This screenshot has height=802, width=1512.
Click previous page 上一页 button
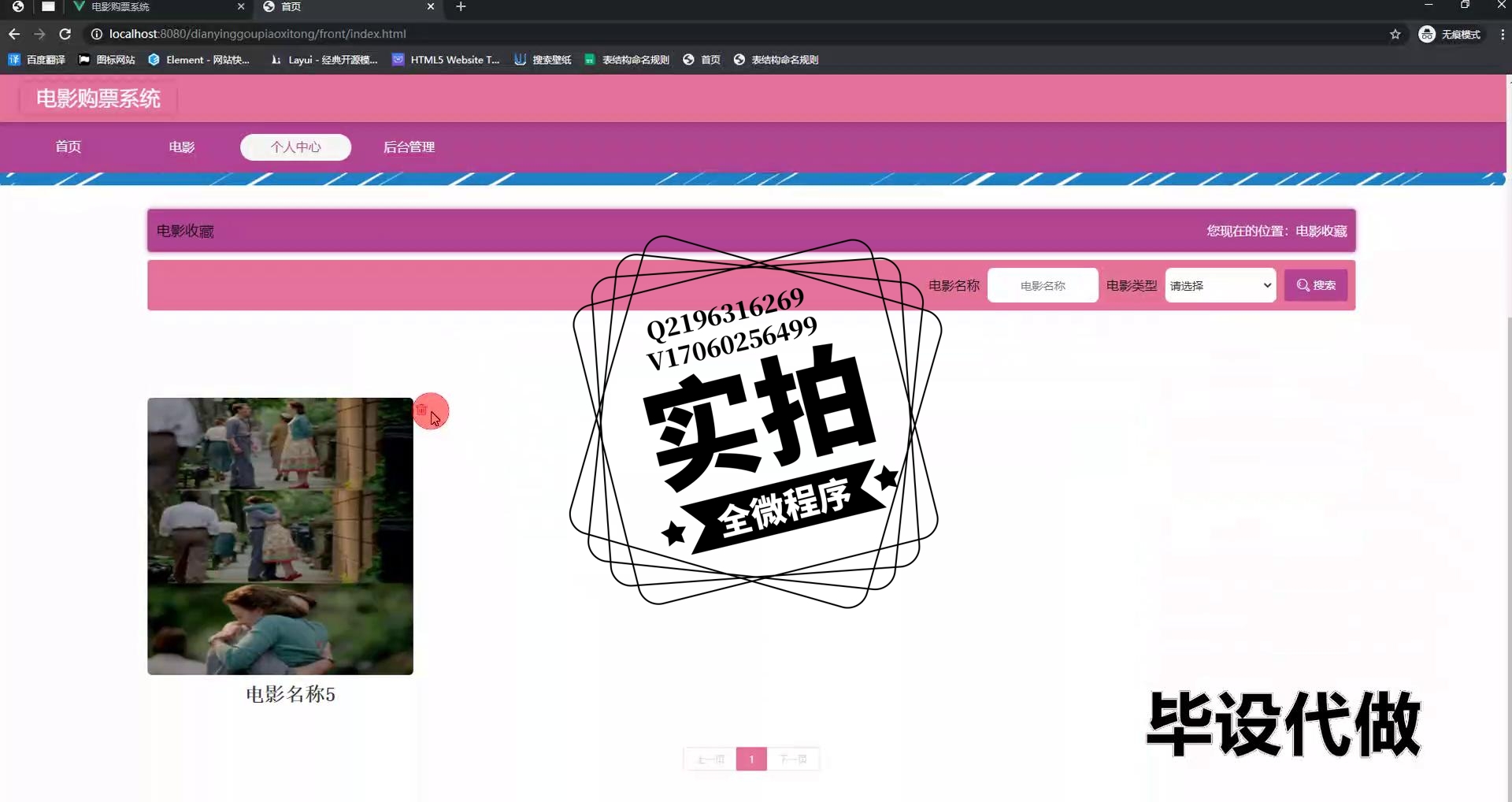coord(711,759)
